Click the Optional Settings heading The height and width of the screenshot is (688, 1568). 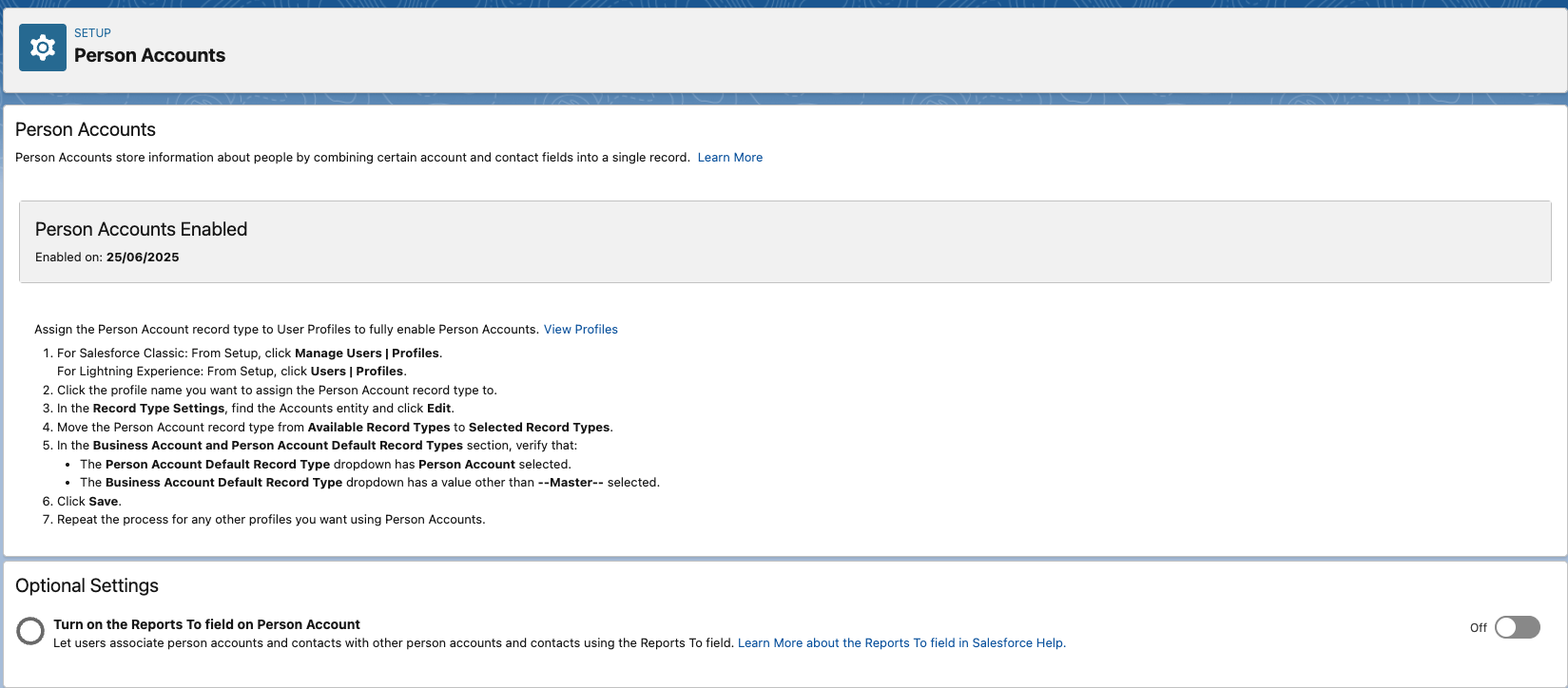point(87,585)
